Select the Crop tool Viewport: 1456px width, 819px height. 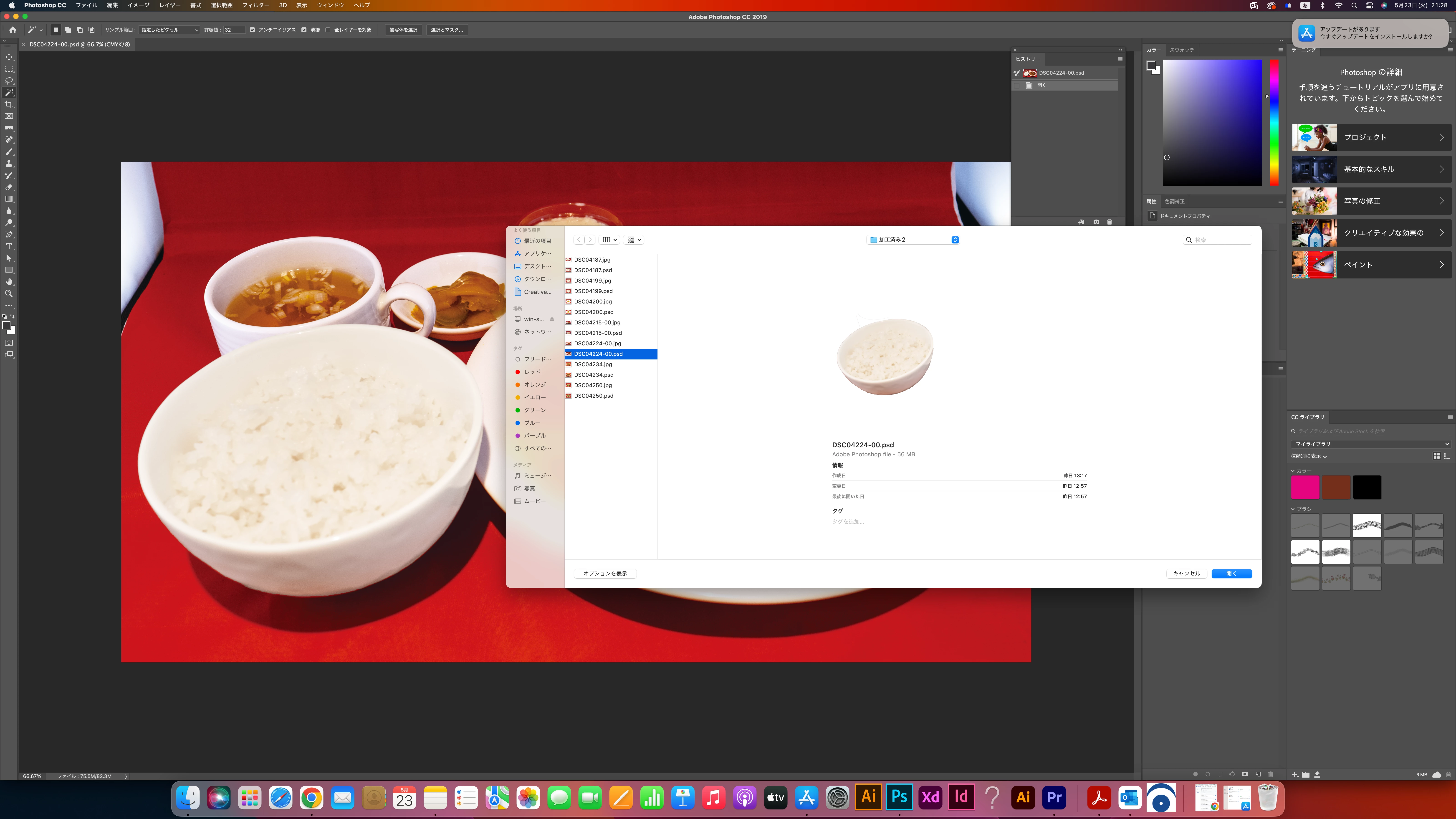click(x=9, y=105)
